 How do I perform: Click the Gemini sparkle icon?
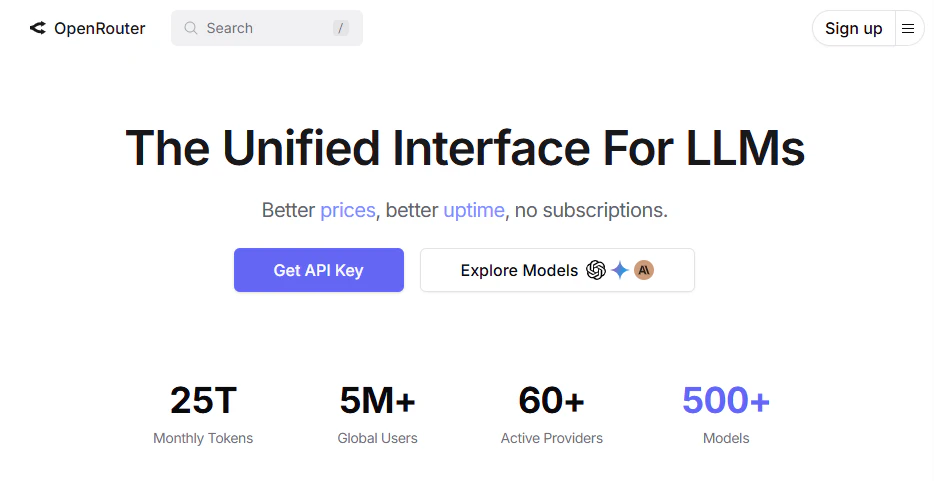[620, 270]
